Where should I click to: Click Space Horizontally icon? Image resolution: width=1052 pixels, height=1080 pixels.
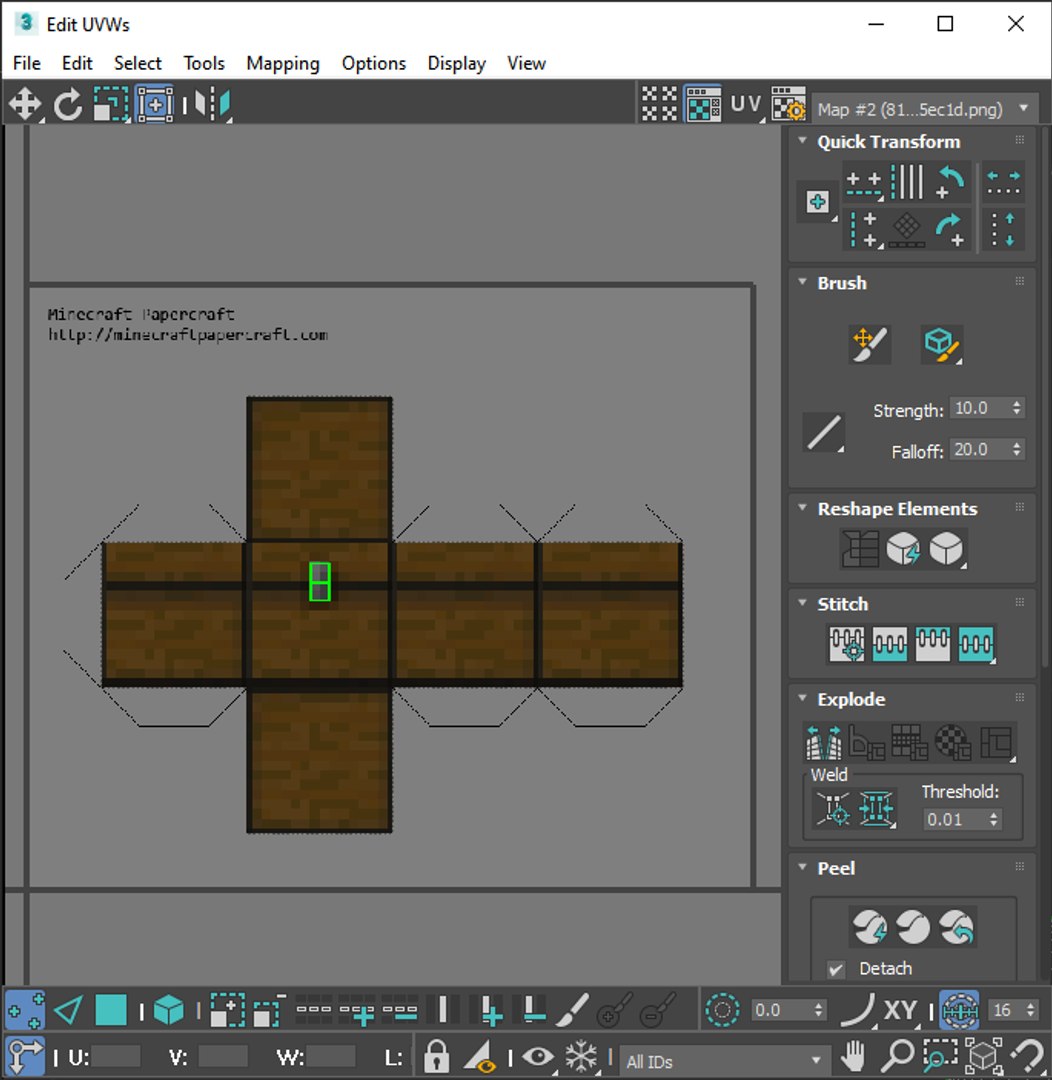coord(1003,183)
